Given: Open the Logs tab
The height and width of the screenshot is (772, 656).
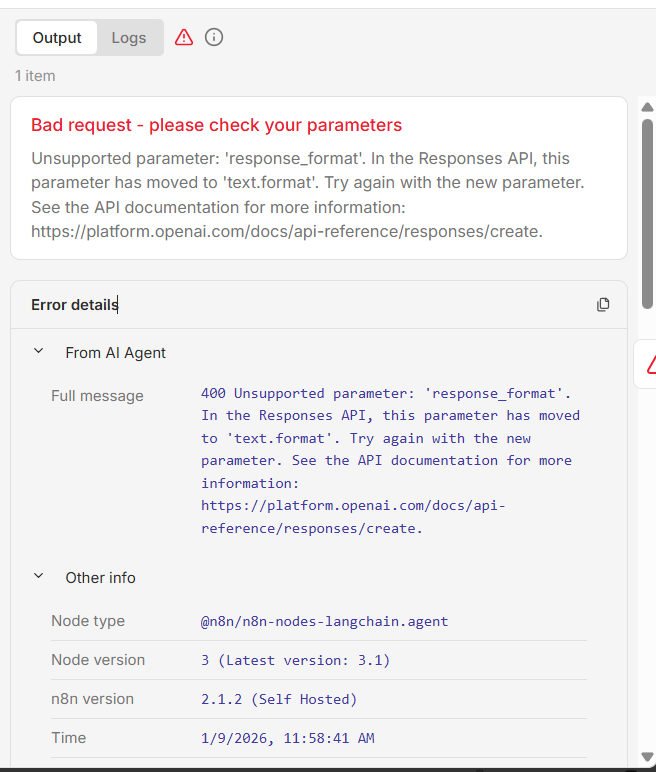Looking at the screenshot, I should (129, 38).
